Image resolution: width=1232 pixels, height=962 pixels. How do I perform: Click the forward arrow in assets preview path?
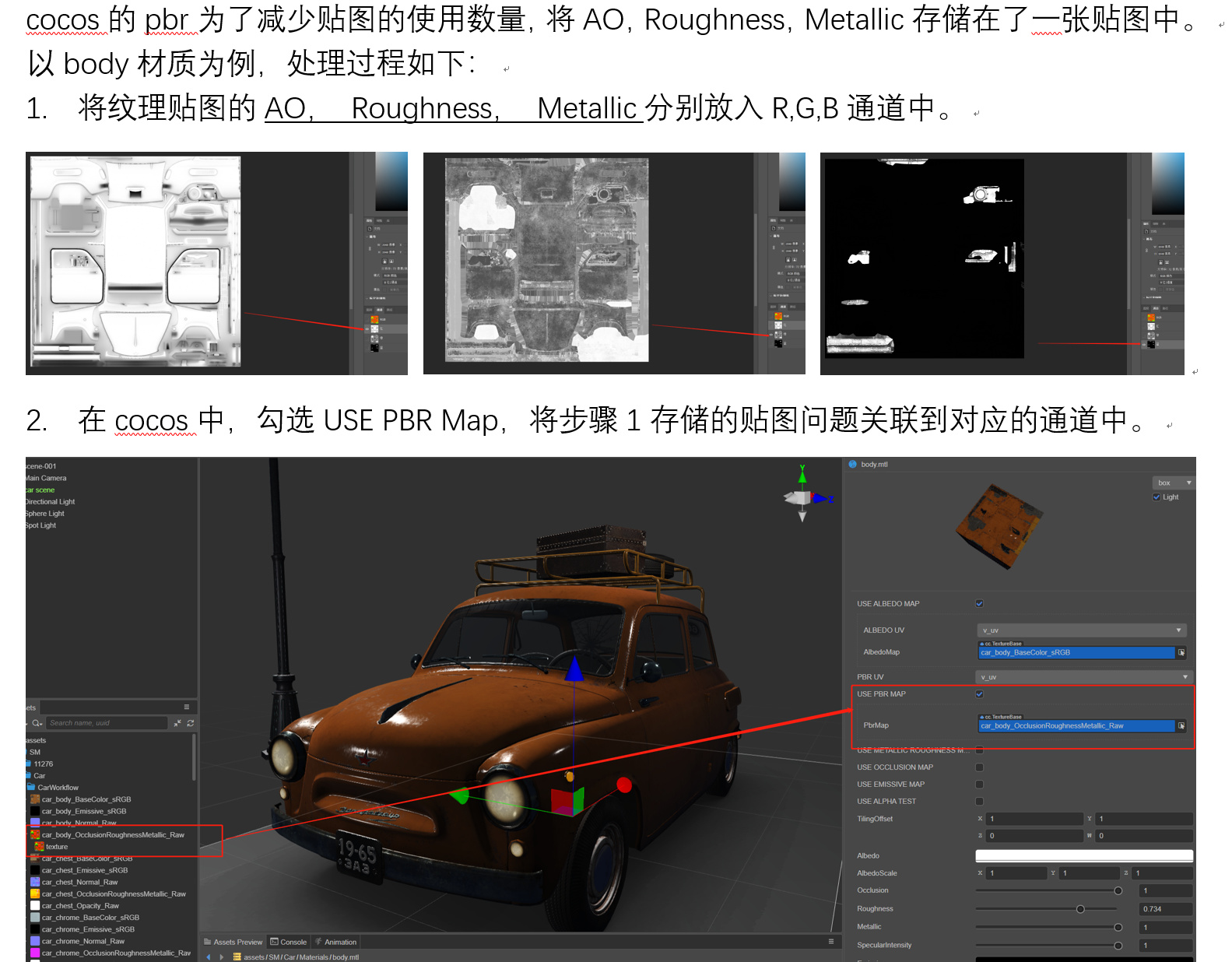click(x=222, y=957)
